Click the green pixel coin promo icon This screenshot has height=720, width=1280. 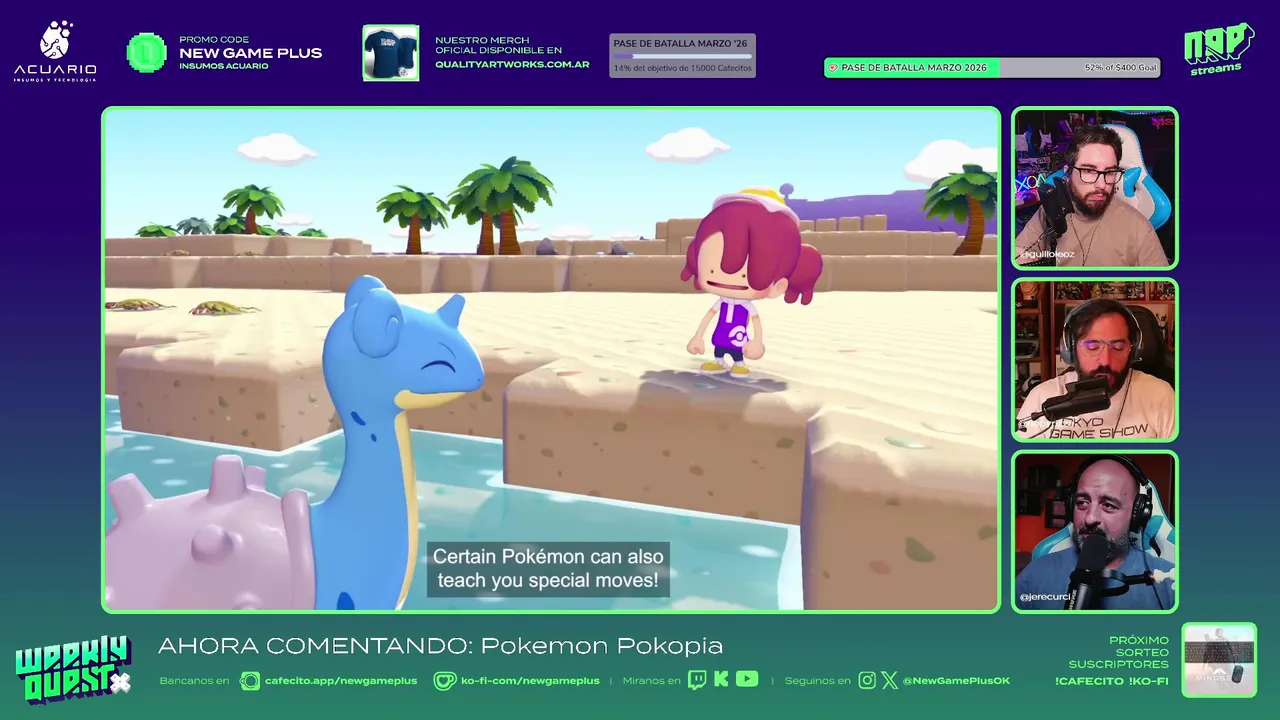pyautogui.click(x=147, y=53)
